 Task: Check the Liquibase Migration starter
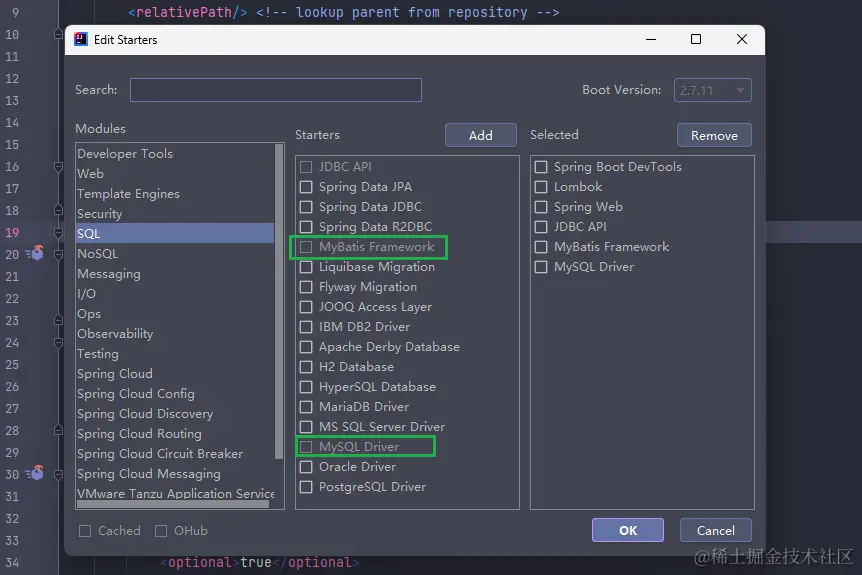click(306, 267)
